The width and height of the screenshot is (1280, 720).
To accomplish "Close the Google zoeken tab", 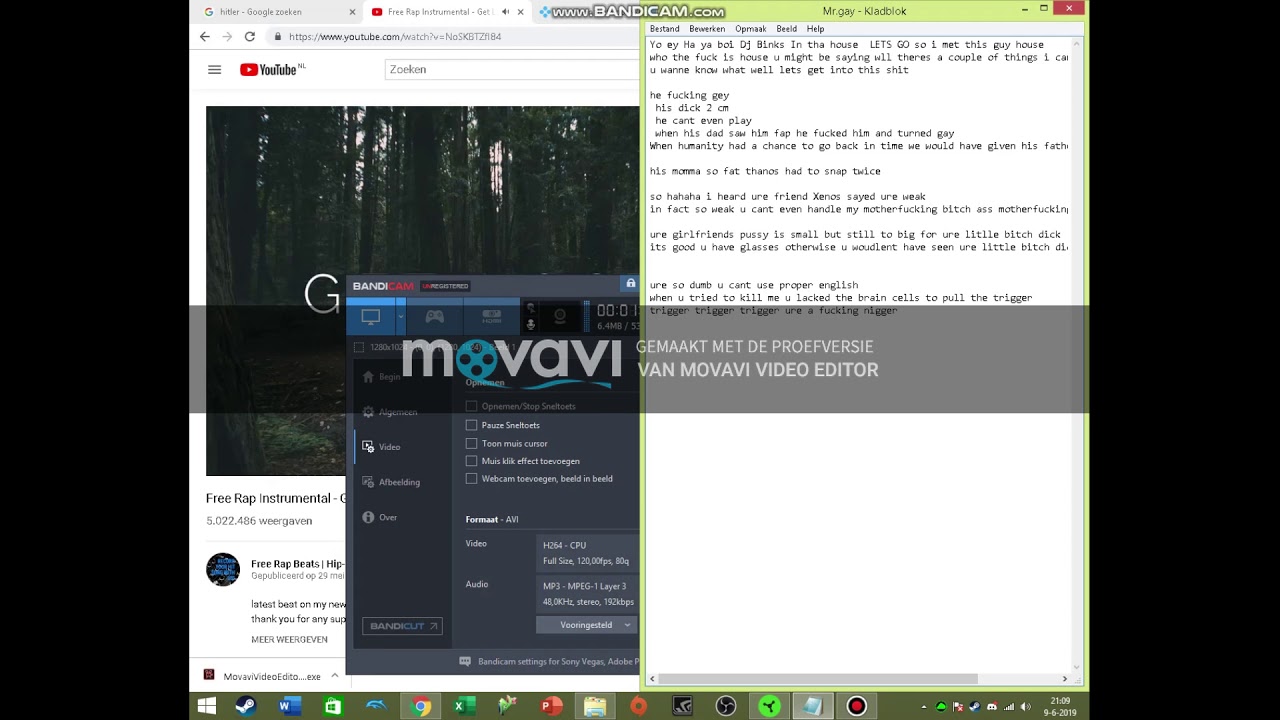I will tap(352, 12).
